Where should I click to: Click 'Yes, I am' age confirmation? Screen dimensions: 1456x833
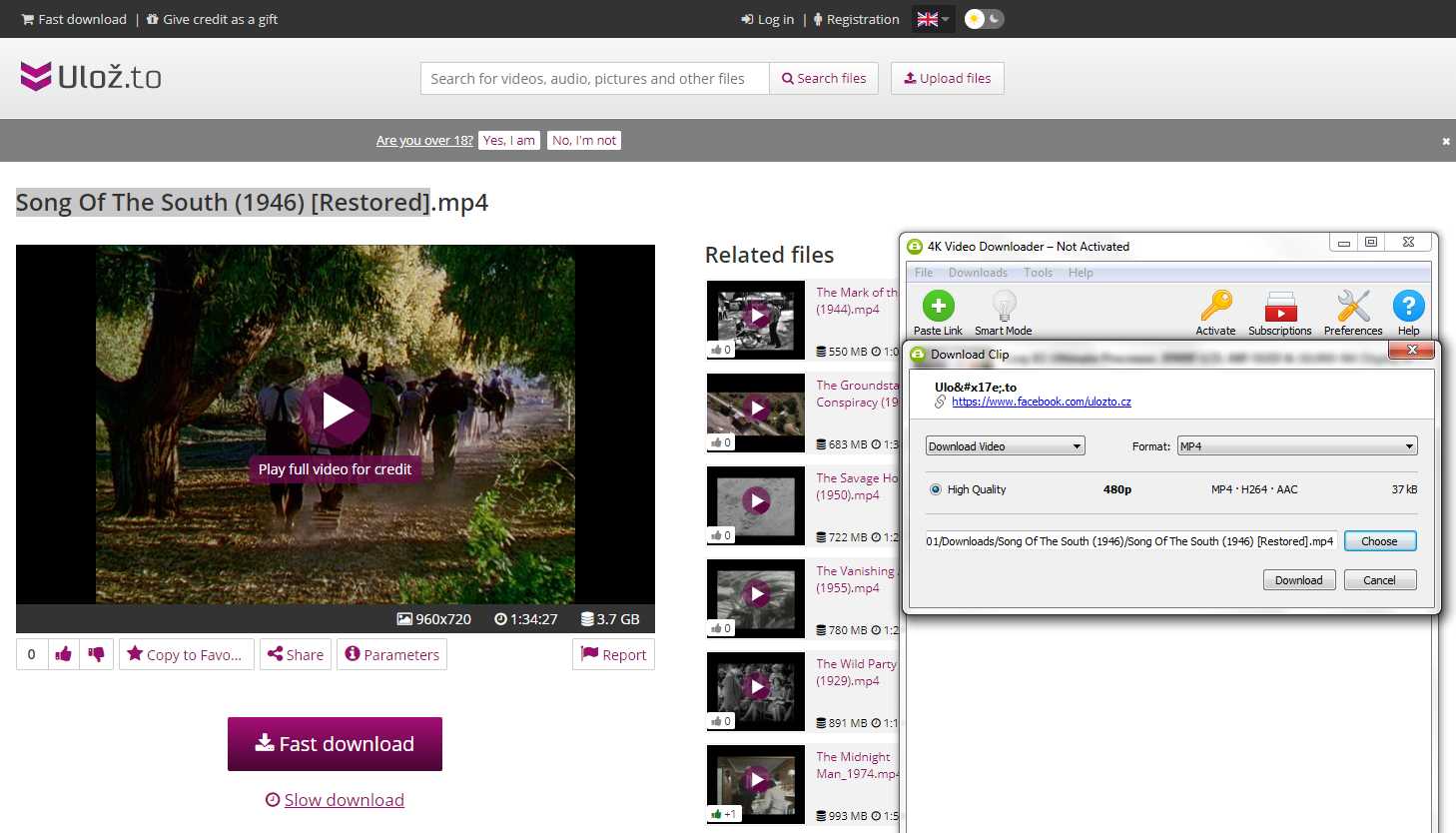point(509,141)
